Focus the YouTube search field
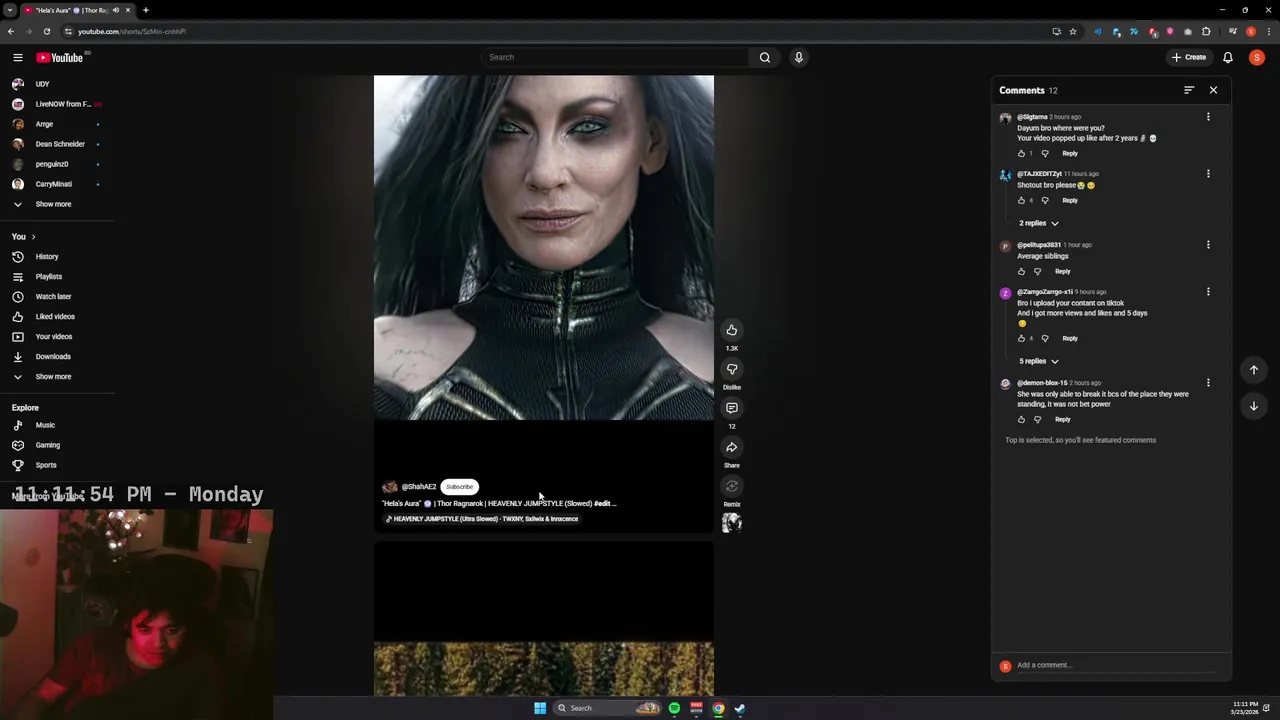 tap(615, 57)
